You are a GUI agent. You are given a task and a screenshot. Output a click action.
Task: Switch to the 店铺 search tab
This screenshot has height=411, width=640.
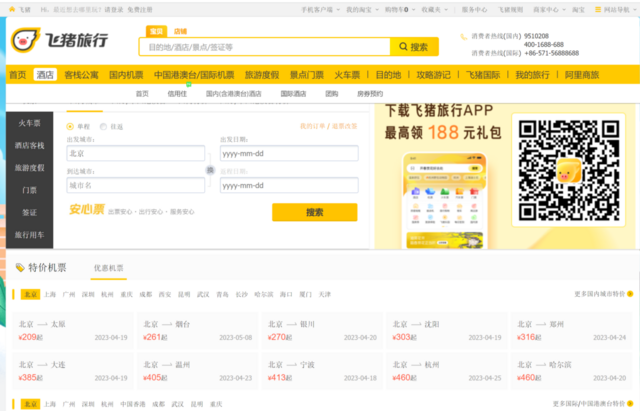(180, 31)
